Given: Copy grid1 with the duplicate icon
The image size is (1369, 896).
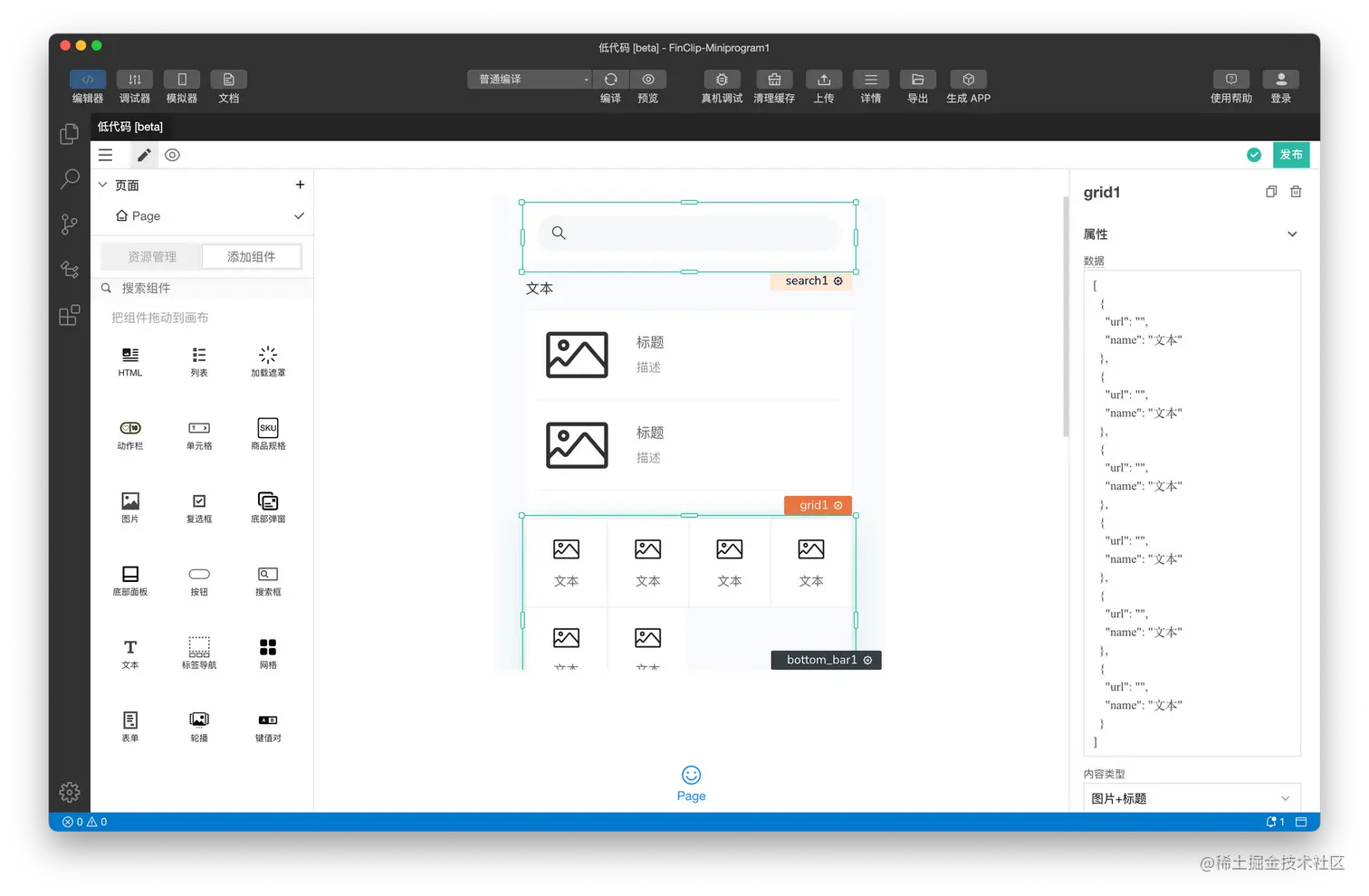Looking at the screenshot, I should (x=1271, y=192).
